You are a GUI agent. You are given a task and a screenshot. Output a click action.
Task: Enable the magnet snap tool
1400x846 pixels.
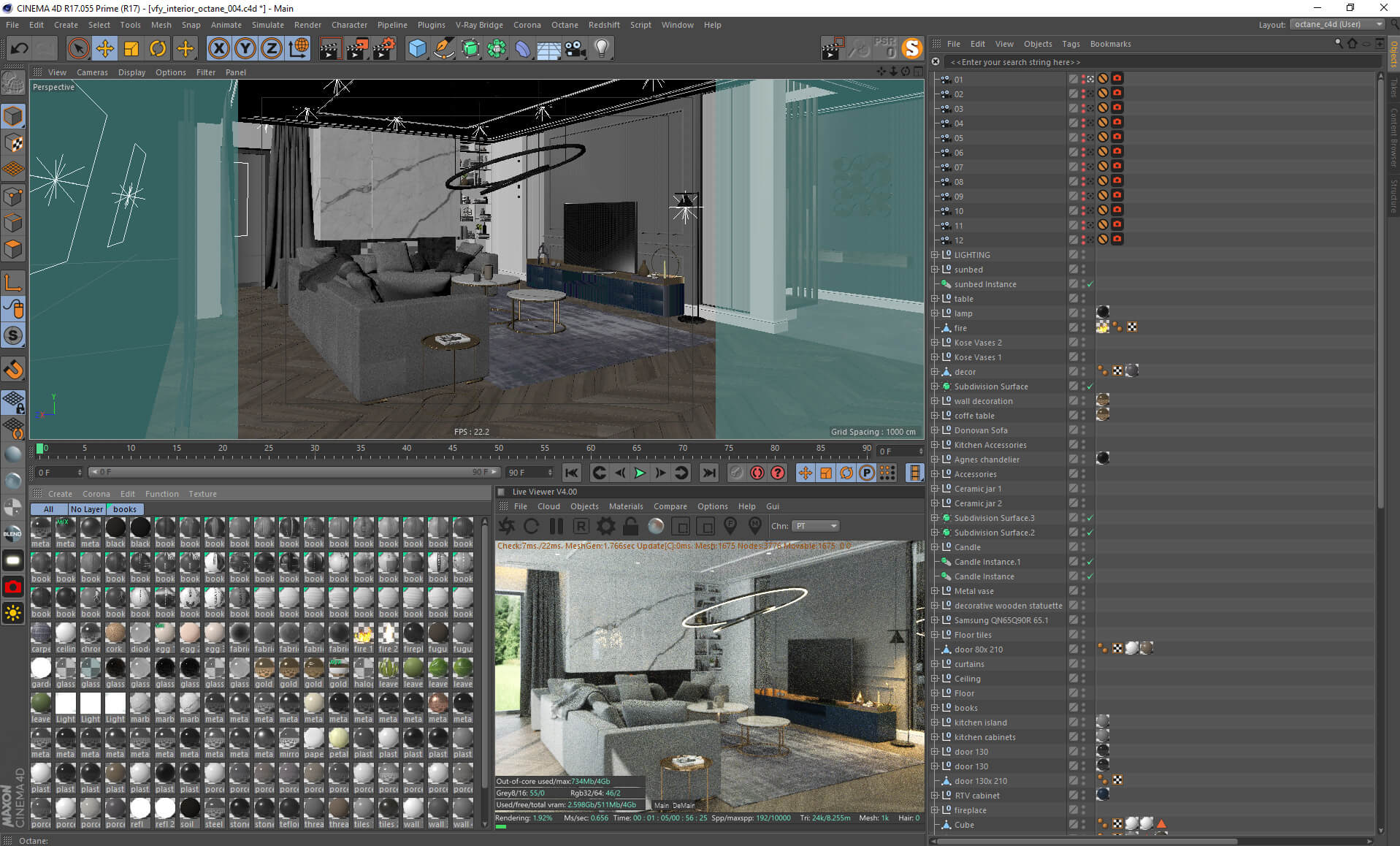[x=14, y=370]
